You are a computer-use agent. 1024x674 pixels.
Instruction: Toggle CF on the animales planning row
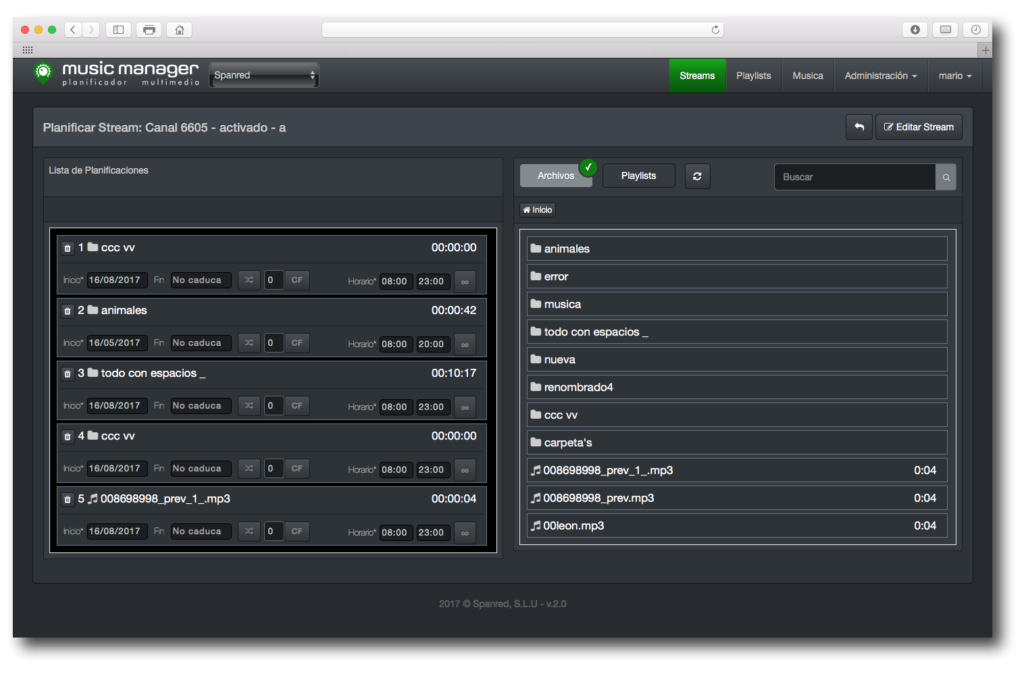[x=297, y=343]
